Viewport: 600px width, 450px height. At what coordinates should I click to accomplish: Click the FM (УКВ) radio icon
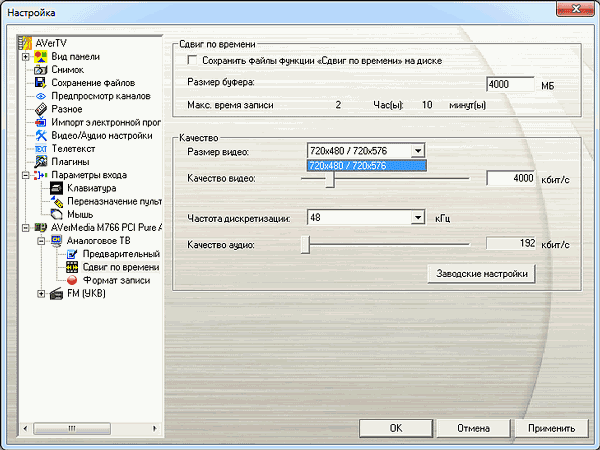[57, 293]
